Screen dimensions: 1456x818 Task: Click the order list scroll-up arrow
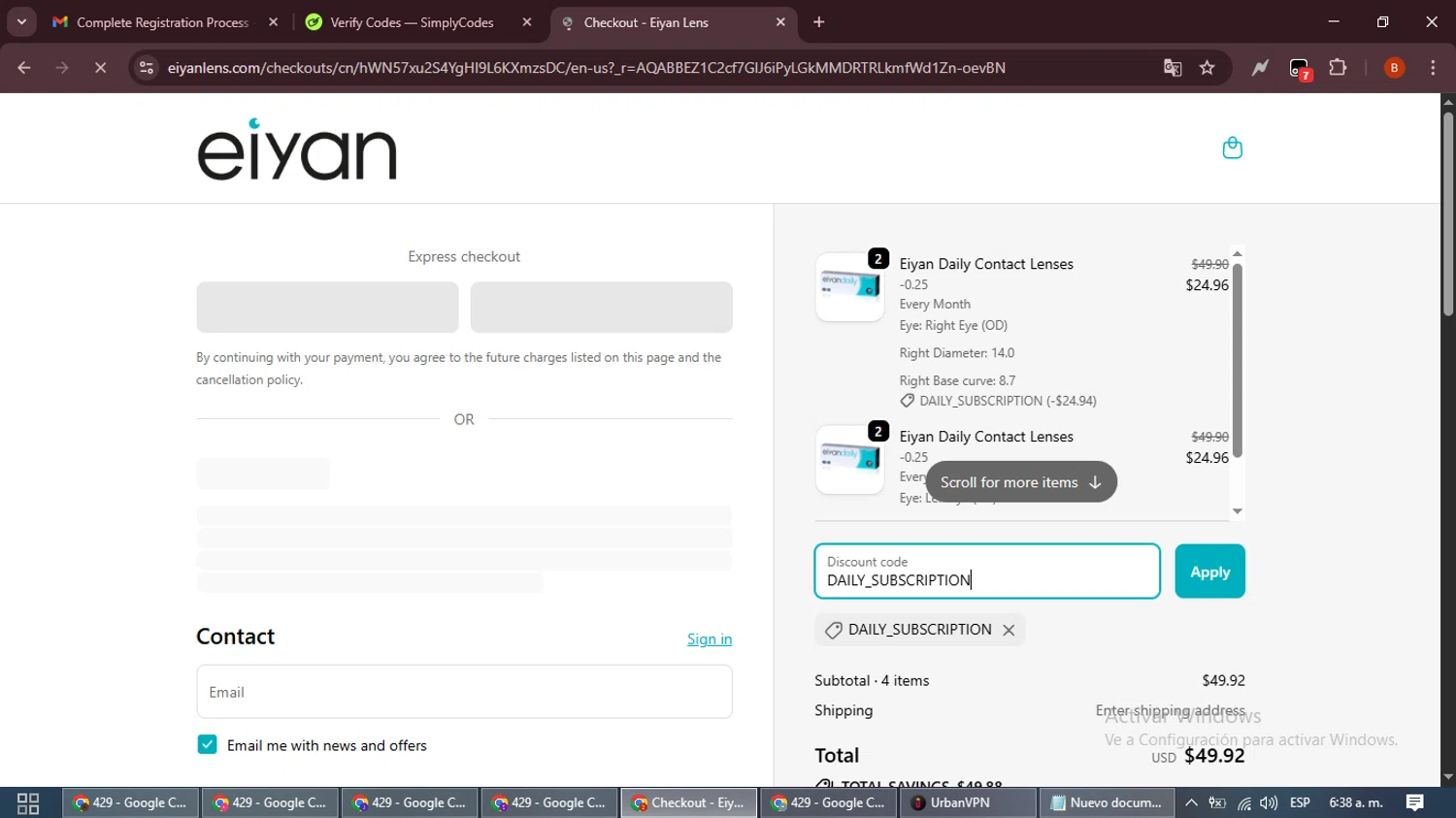[x=1238, y=254]
